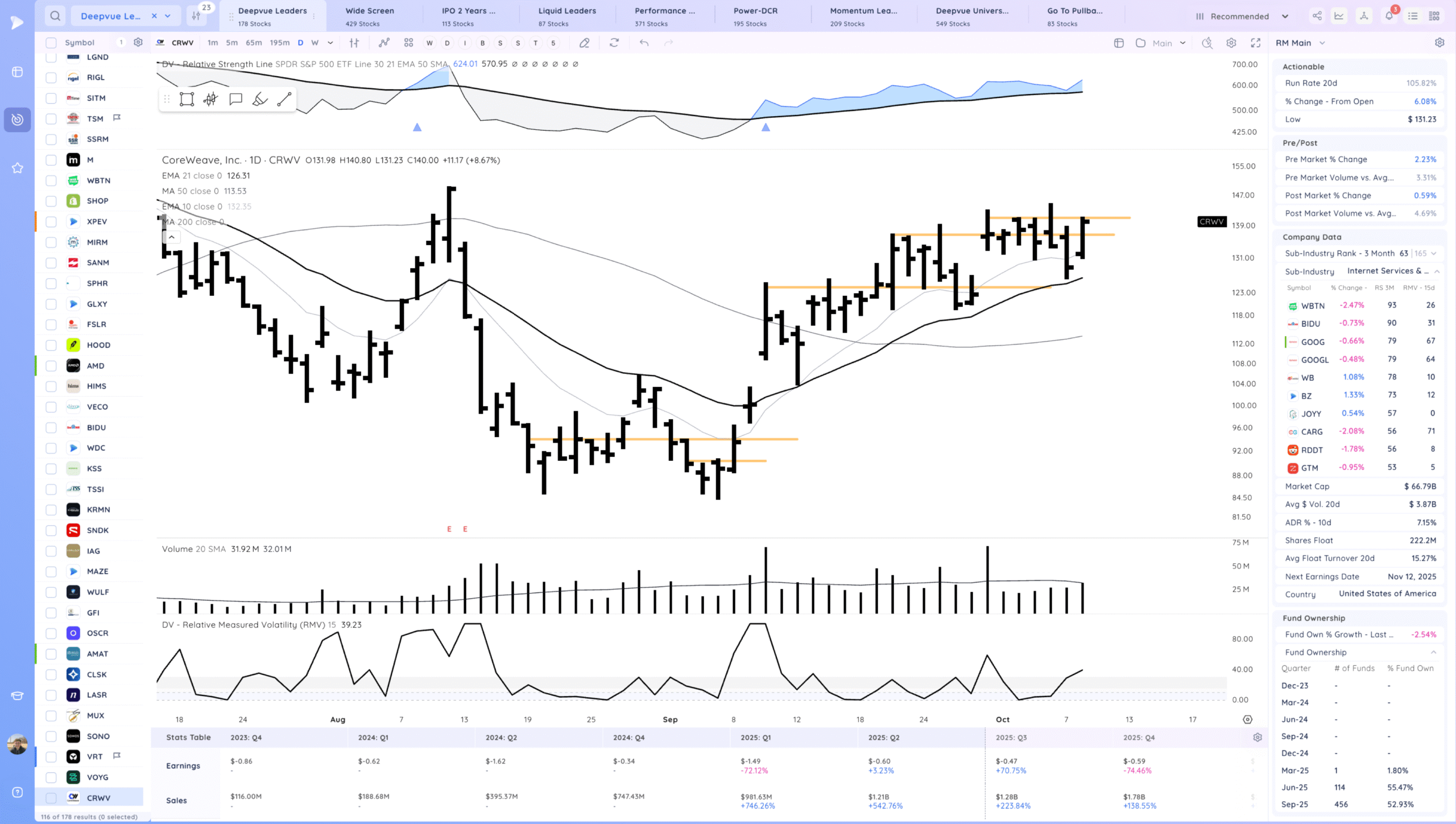Check the AMD row checkbox
The image size is (1456, 824).
click(x=51, y=366)
